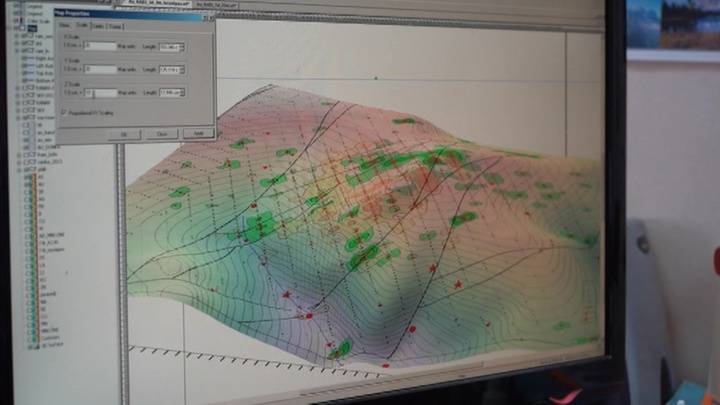720x405 pixels.
Task: Open the Limits tab in Map Properties
Action: coord(98,27)
